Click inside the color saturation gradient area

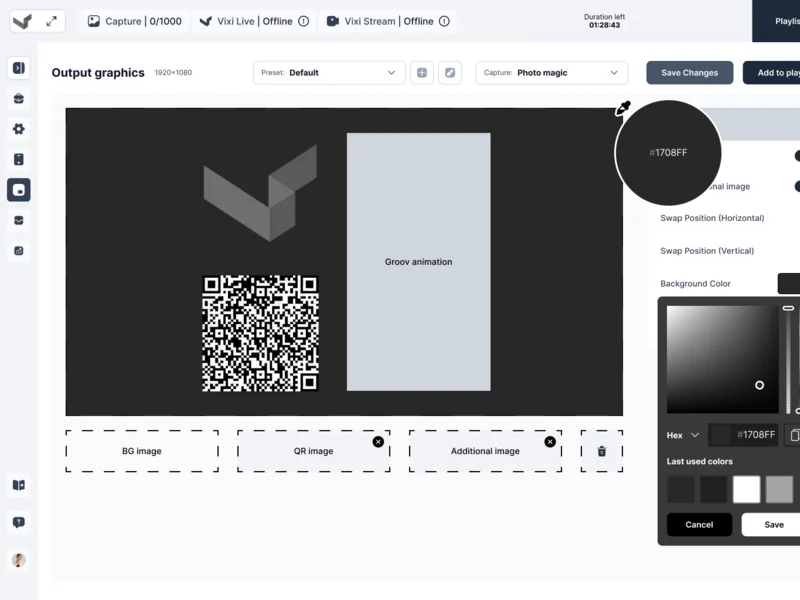722,359
